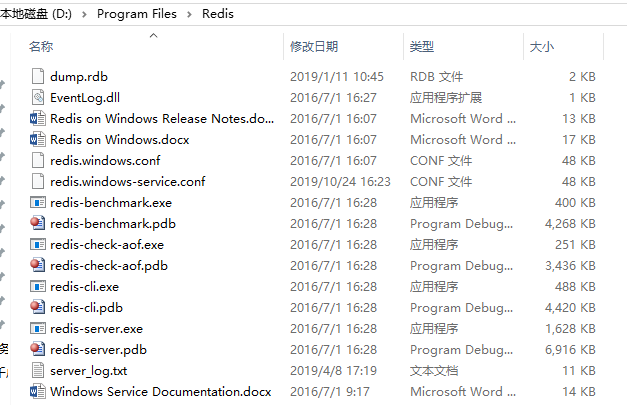Sort files by the 名称 column header
627x405 pixels.
click(x=41, y=46)
